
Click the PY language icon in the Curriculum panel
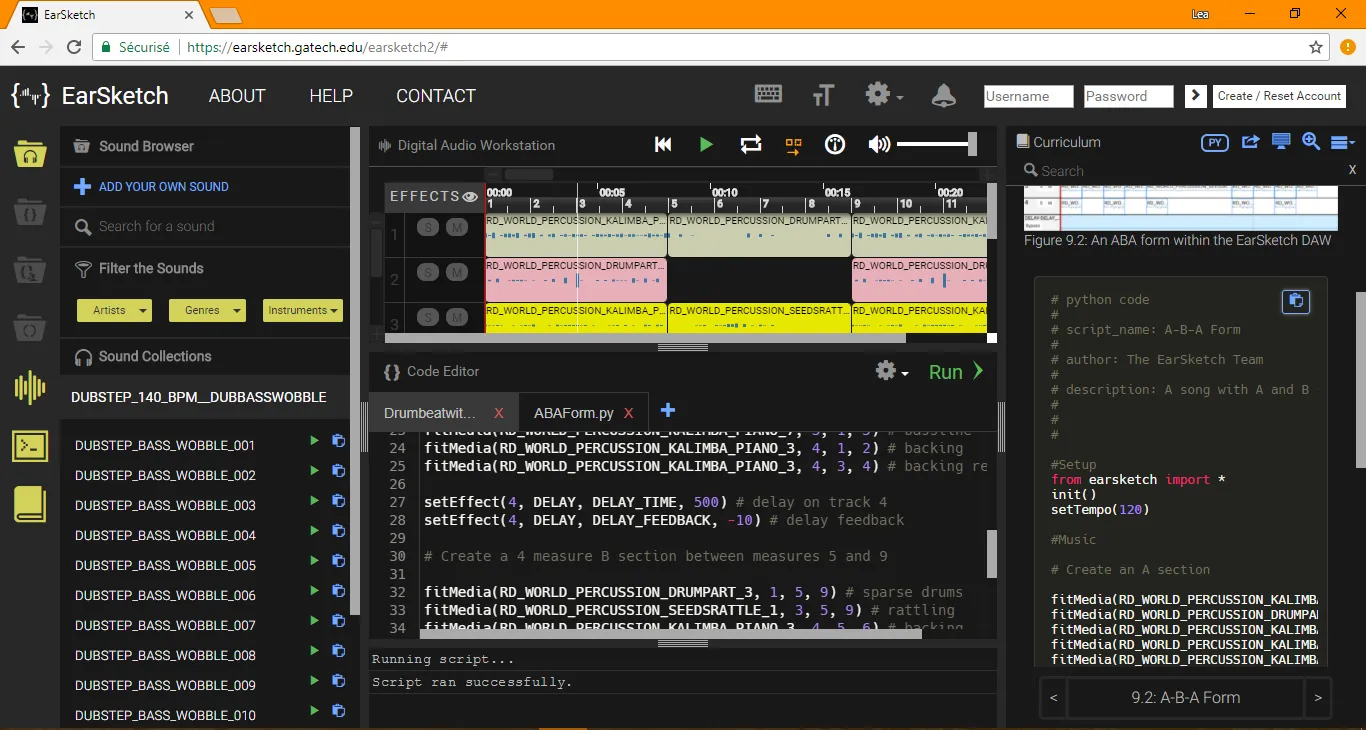click(x=1214, y=142)
